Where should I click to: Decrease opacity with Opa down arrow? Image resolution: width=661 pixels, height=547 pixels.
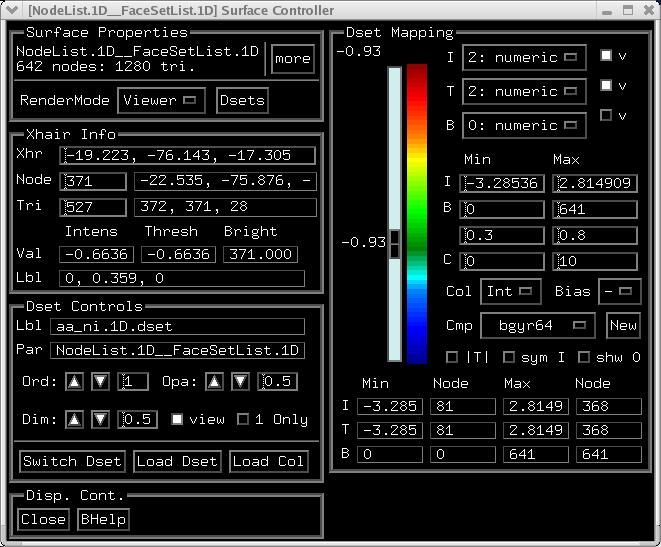click(x=240, y=382)
